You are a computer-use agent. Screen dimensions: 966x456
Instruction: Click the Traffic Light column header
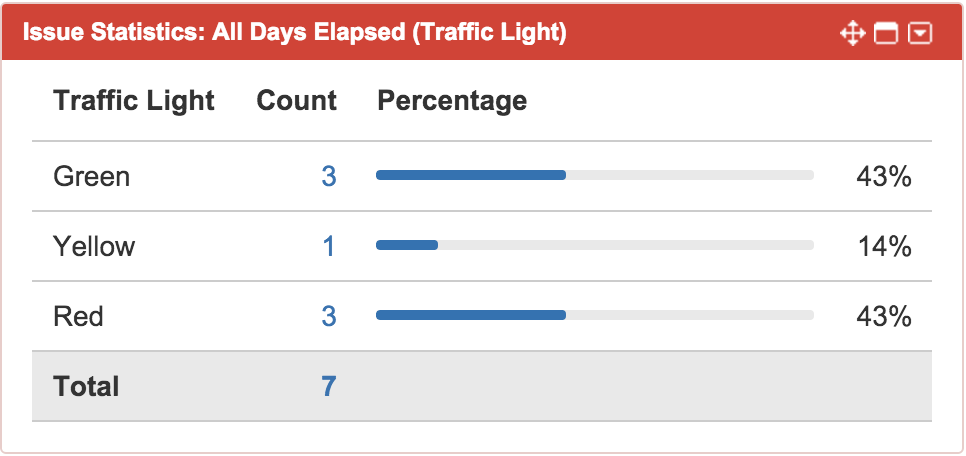click(x=134, y=101)
